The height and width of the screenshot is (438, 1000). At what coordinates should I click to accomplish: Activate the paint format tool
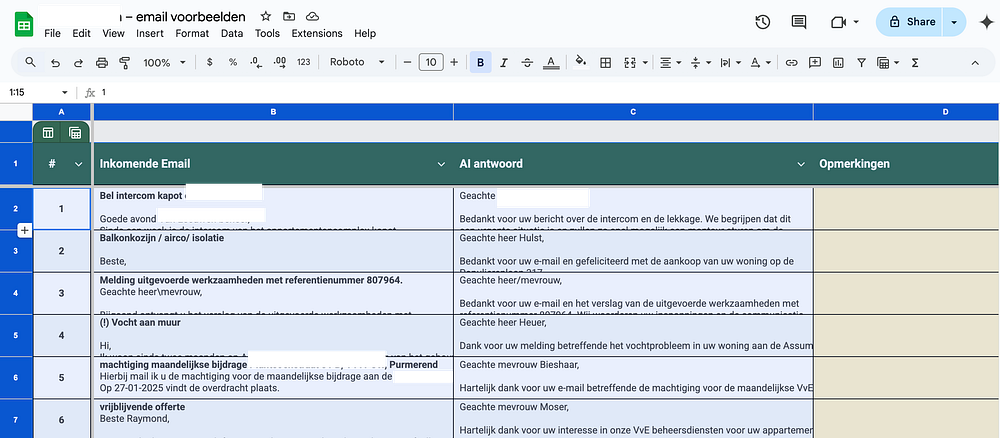124,62
